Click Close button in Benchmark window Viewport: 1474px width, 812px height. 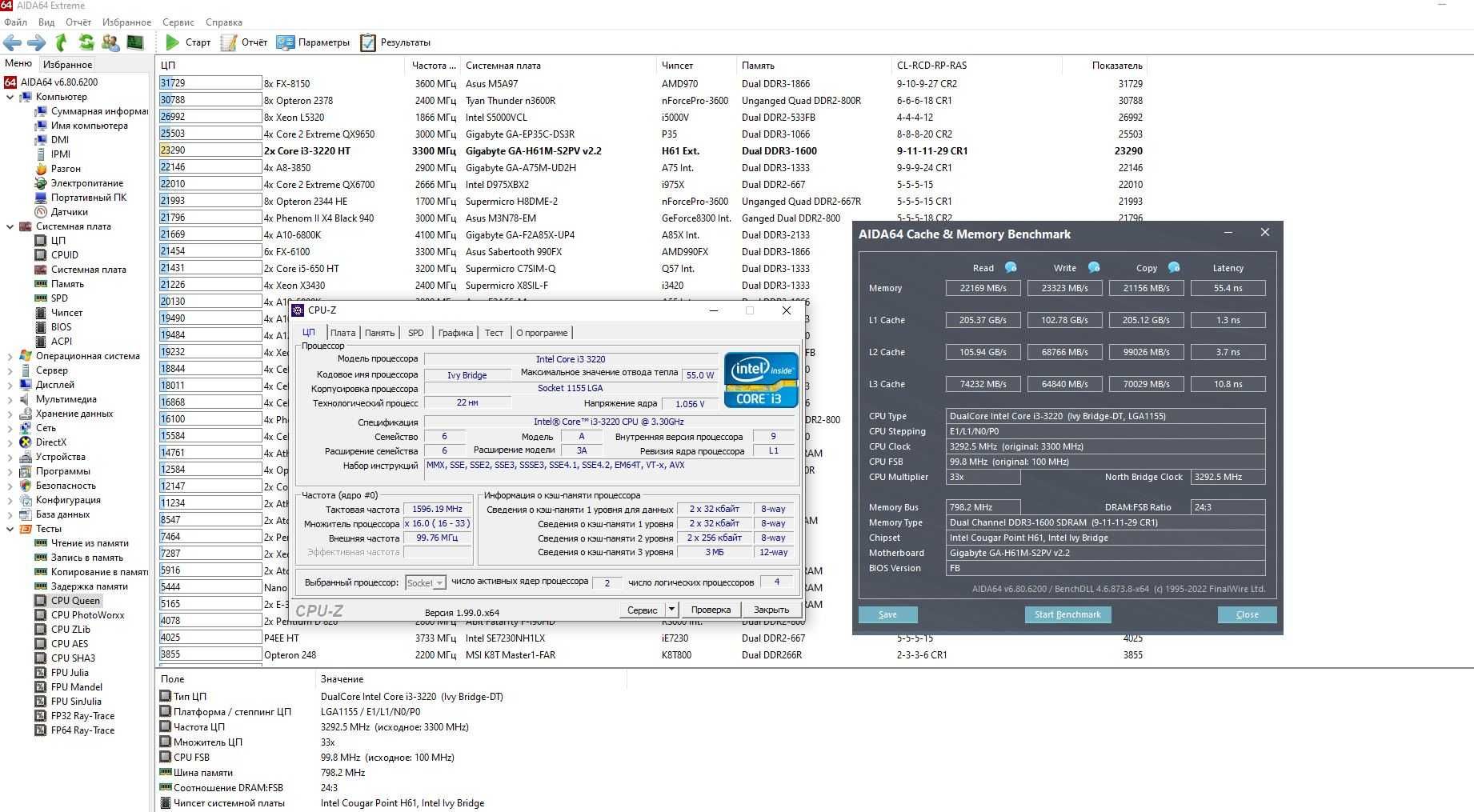(x=1247, y=614)
